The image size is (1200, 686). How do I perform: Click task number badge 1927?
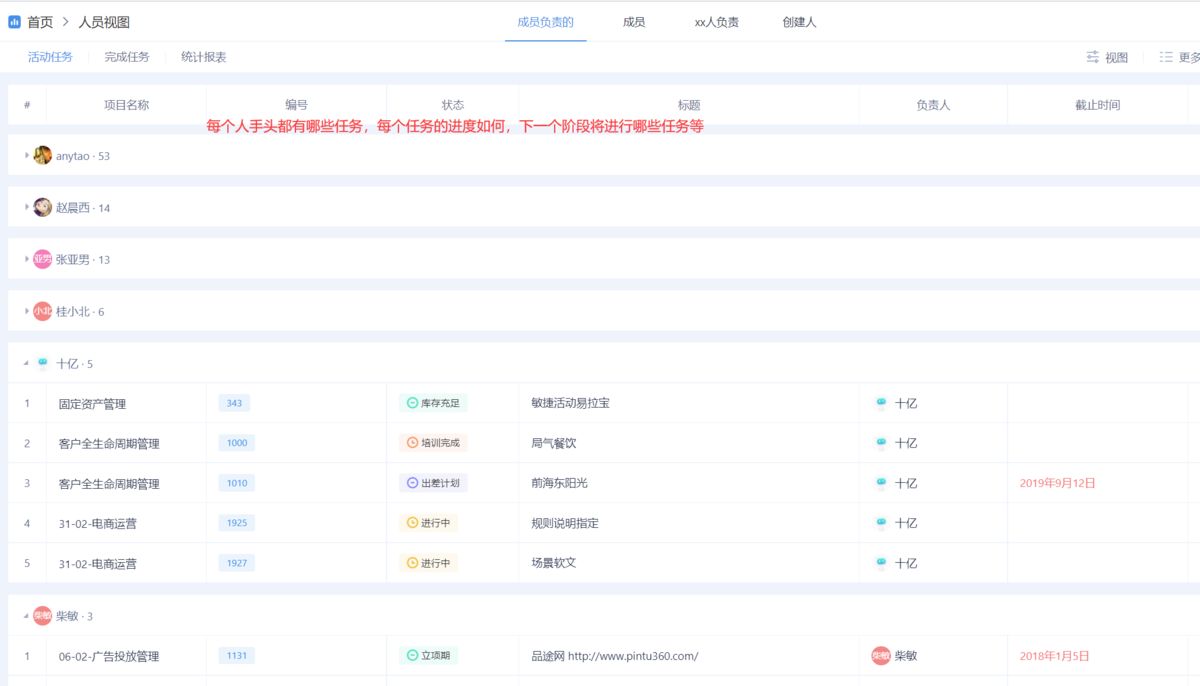click(x=237, y=563)
